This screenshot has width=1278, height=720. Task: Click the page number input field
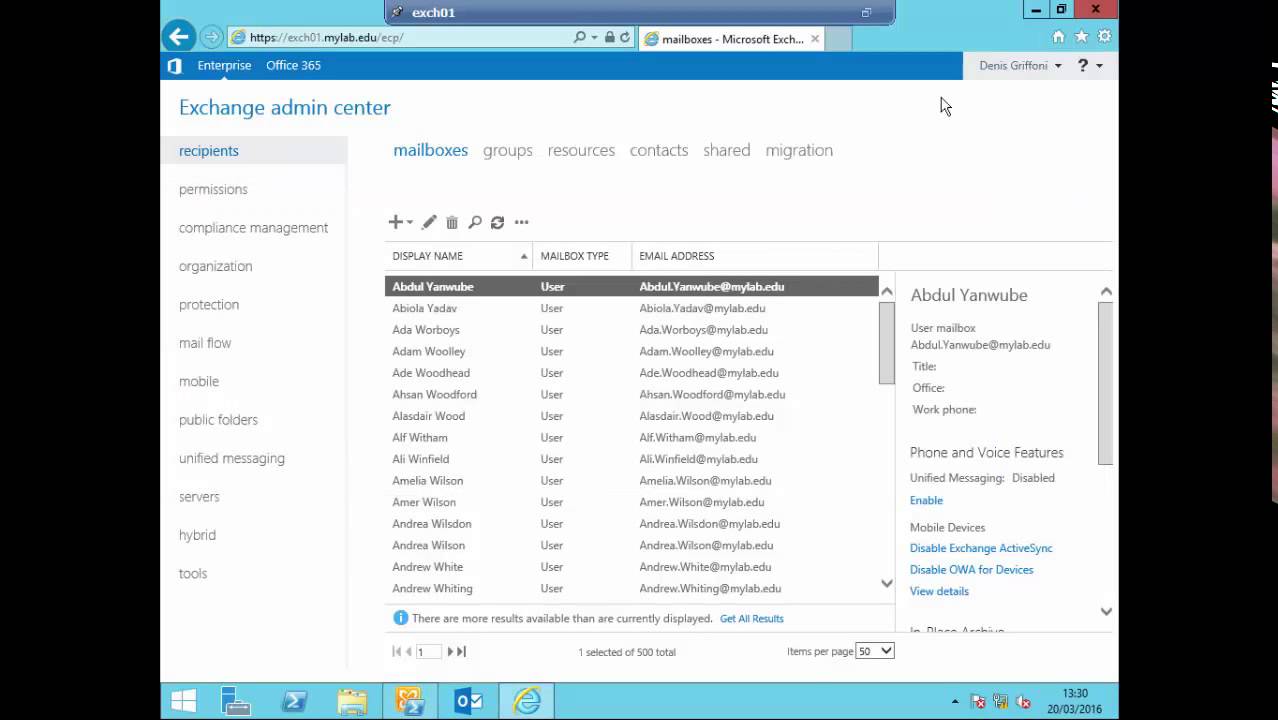point(429,651)
